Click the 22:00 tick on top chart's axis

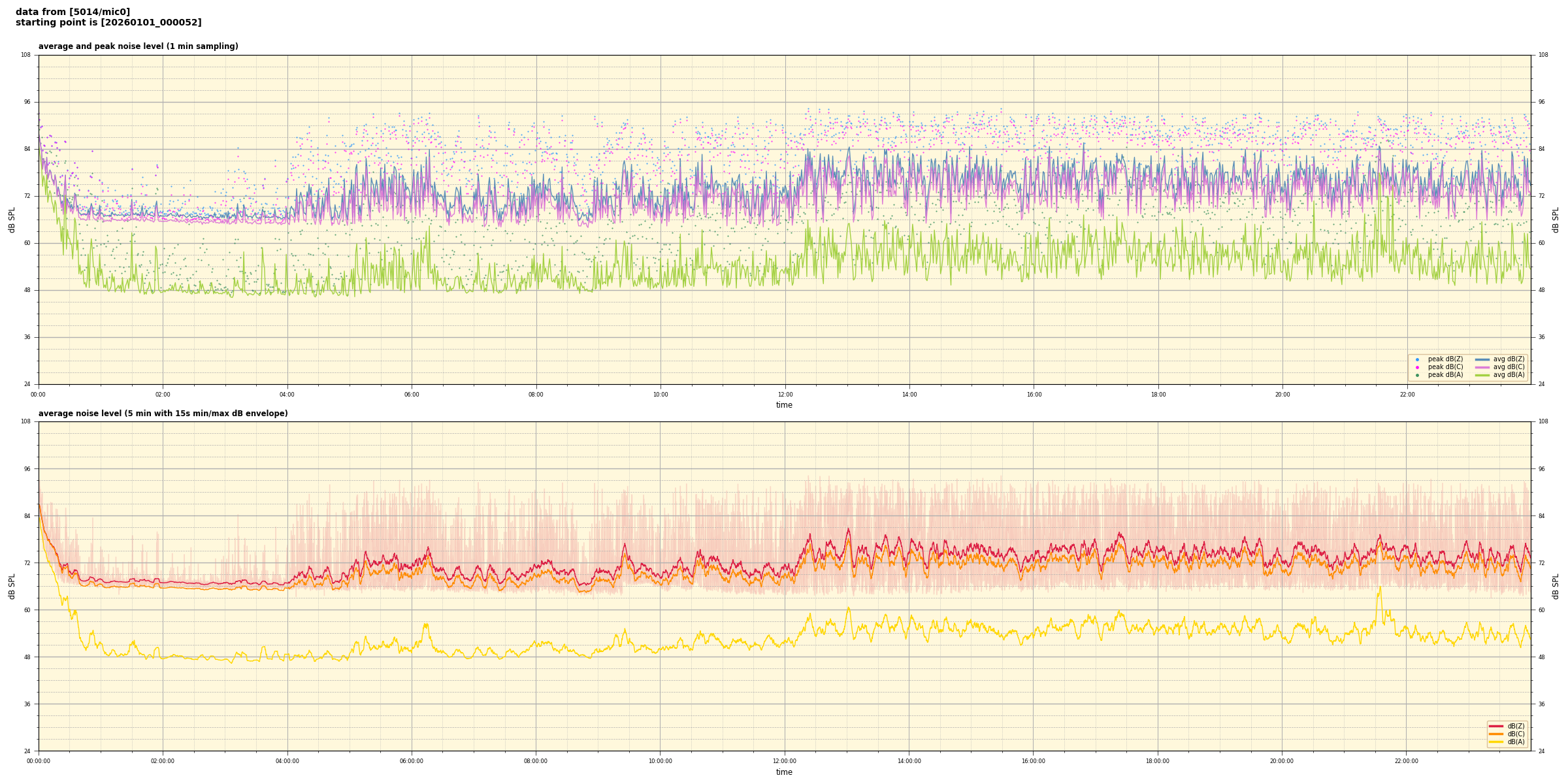(x=1407, y=395)
